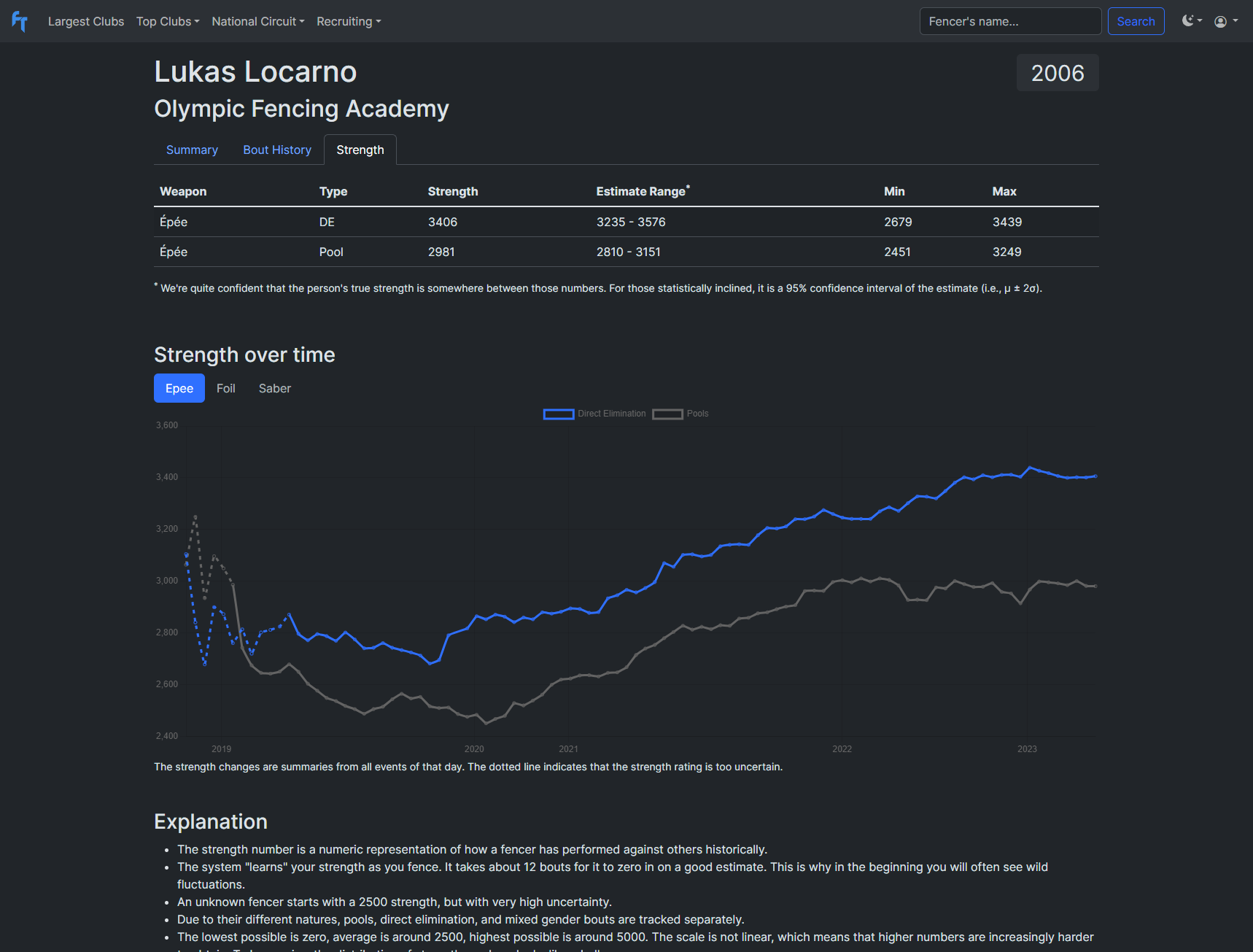Go to Largest Clubs page
Viewport: 1253px width, 952px height.
pos(86,21)
